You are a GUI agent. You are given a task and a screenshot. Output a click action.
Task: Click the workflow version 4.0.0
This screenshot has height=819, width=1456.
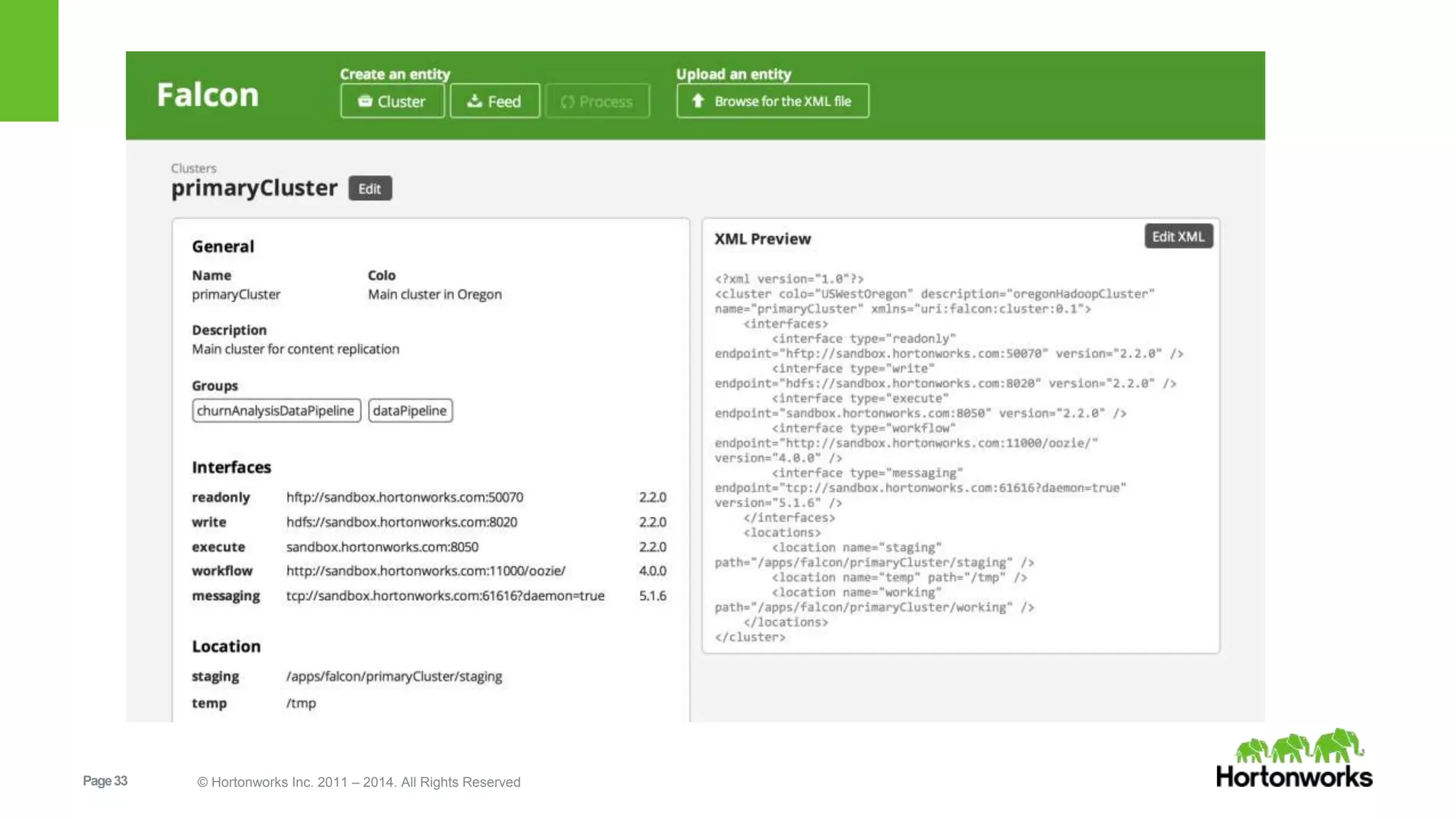point(653,571)
